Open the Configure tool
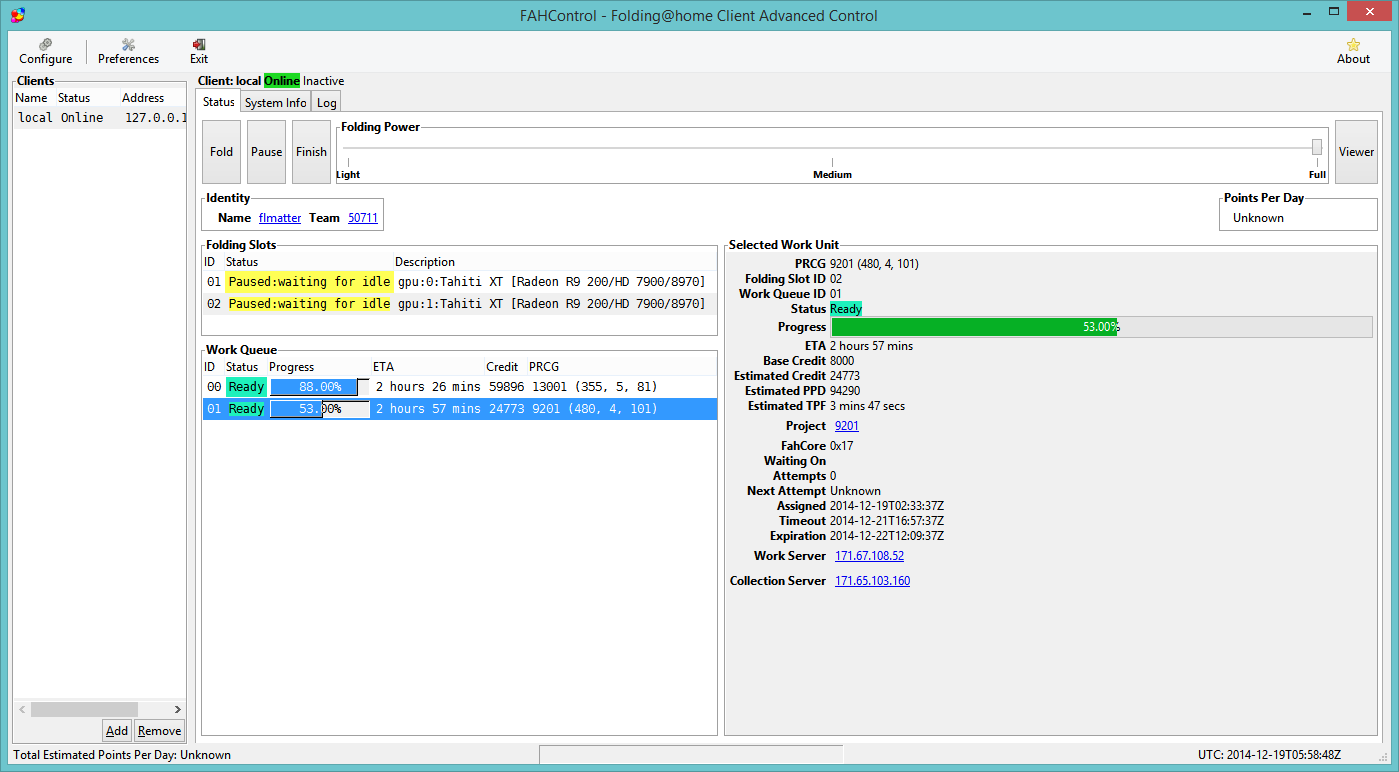 pyautogui.click(x=45, y=51)
